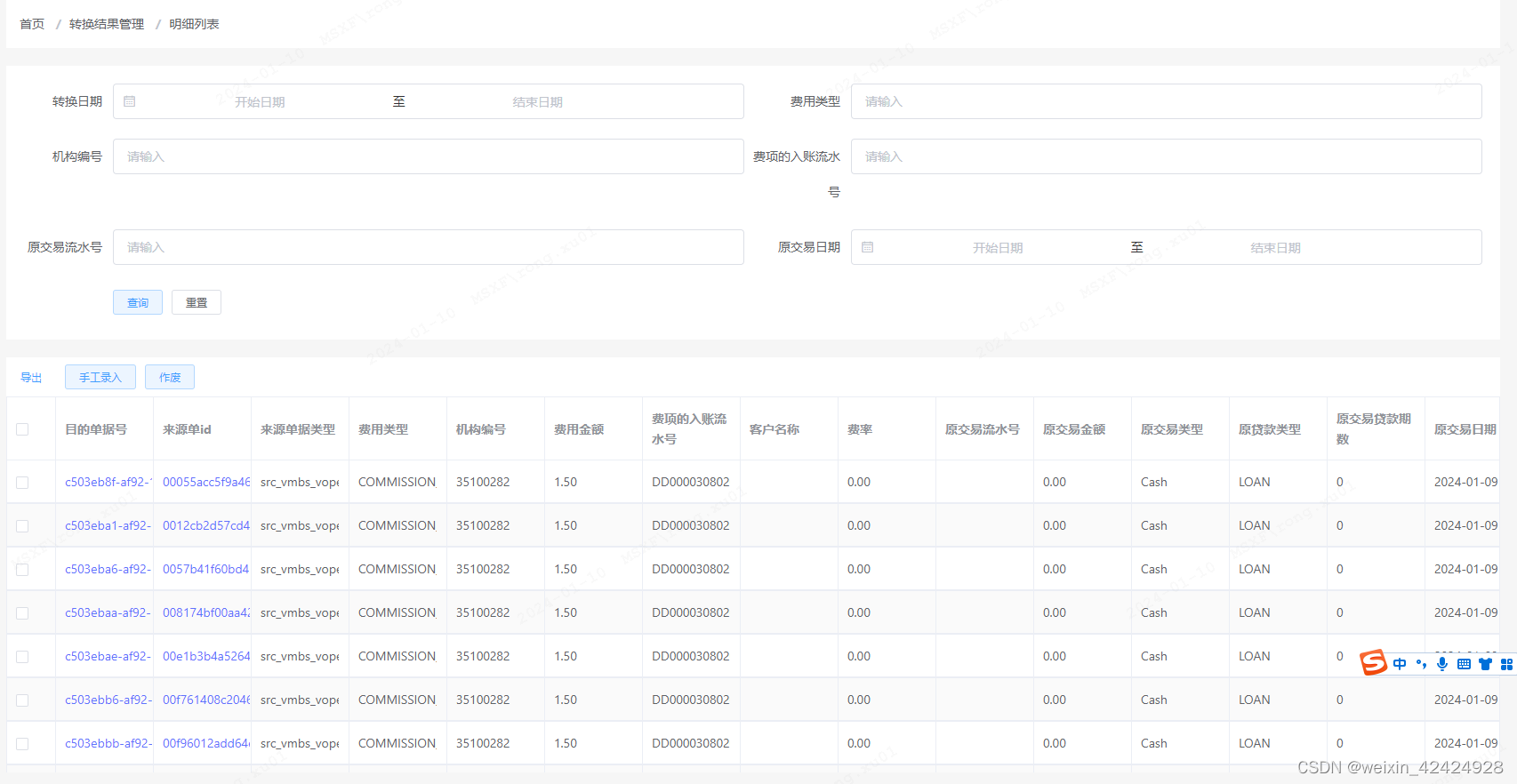Open source id 008174bf00aa4 link
The width and height of the screenshot is (1517, 784).
[206, 612]
